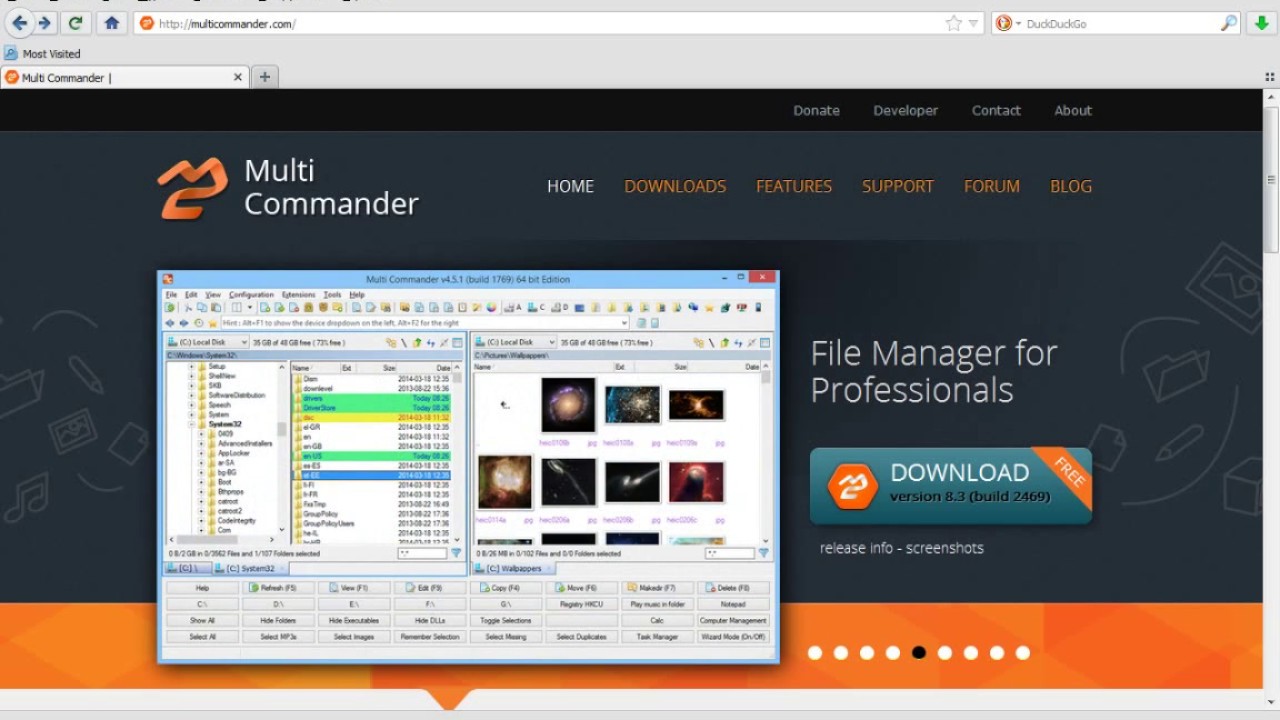The width and height of the screenshot is (1280, 720).
Task: Close the Multi Commander tab
Action: click(238, 77)
